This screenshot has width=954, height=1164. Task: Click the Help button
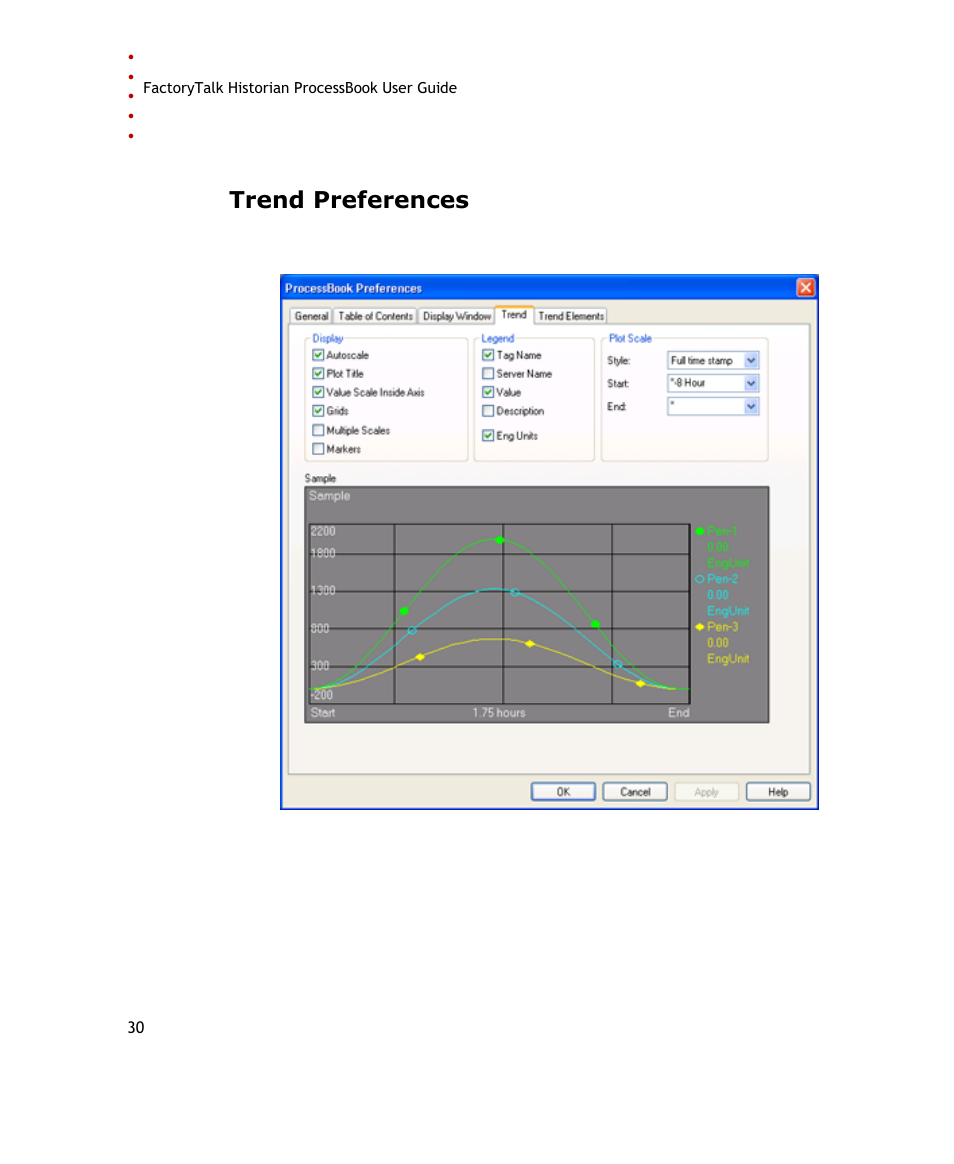click(x=778, y=792)
